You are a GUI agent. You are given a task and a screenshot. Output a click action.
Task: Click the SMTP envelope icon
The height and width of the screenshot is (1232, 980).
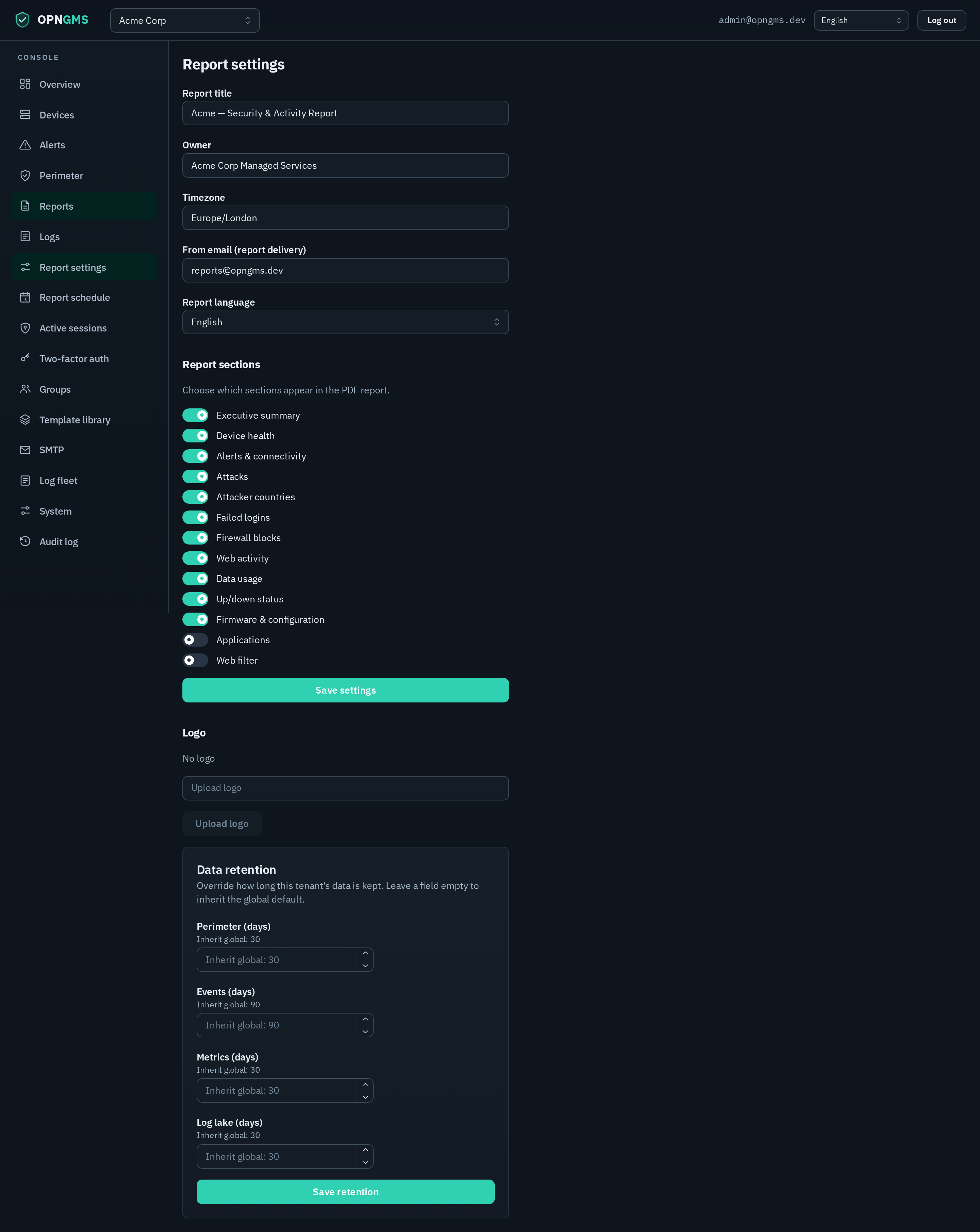pos(25,450)
